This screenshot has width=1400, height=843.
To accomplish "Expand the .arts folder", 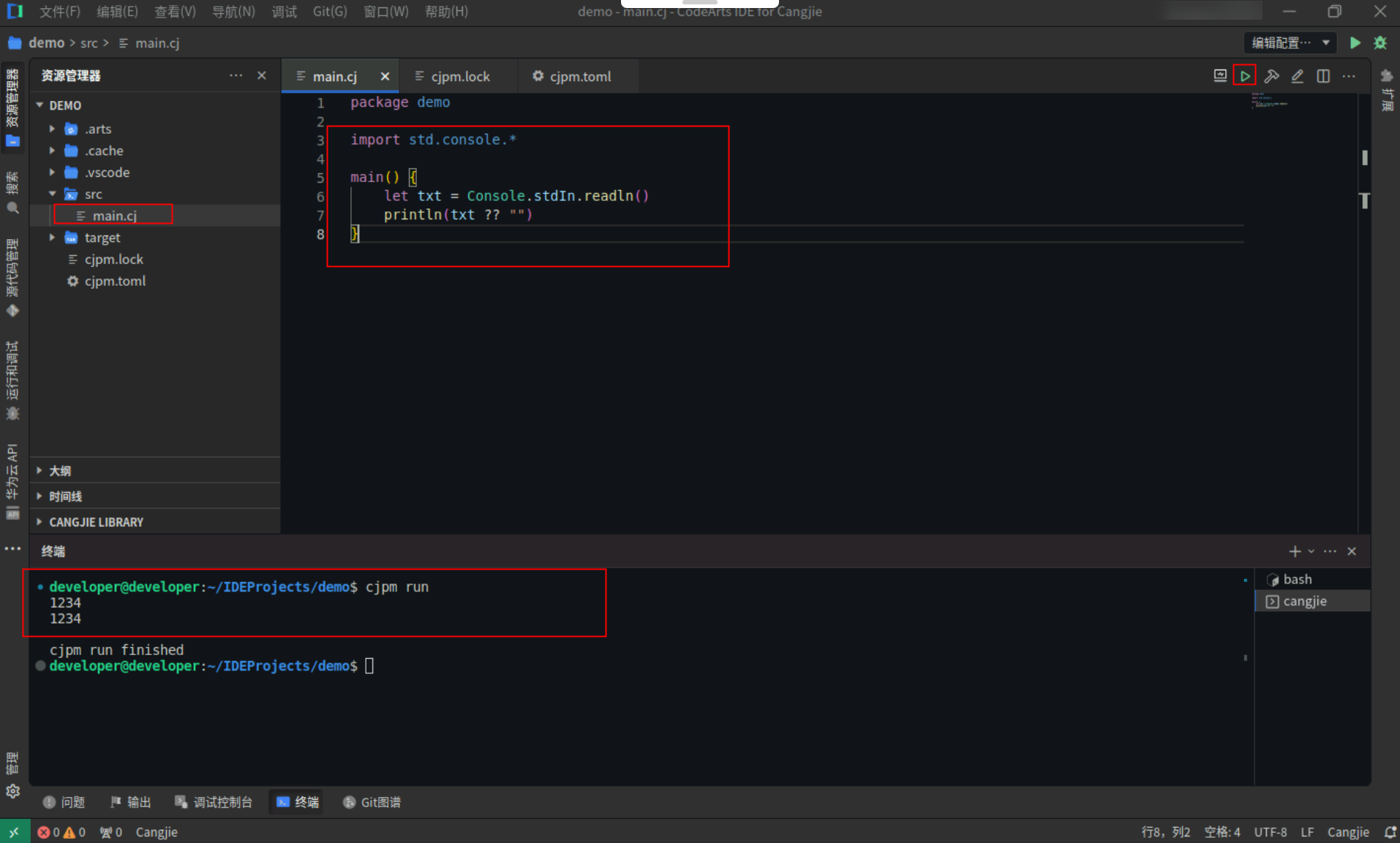I will tap(52, 129).
